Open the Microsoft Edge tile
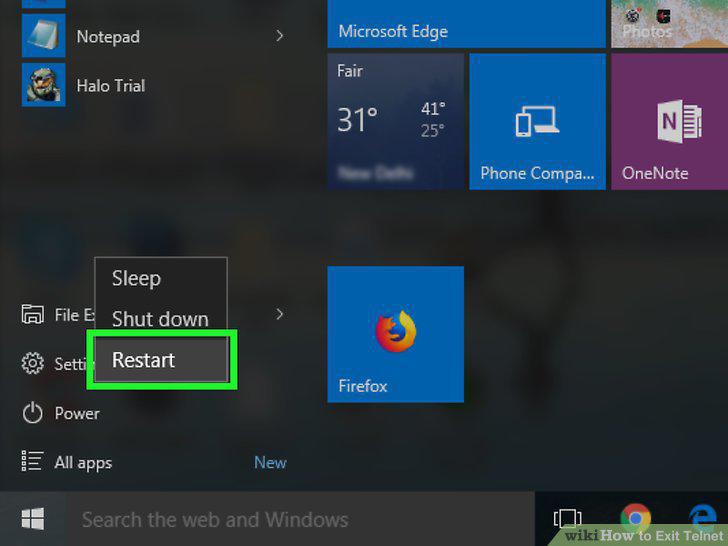The height and width of the screenshot is (546, 728). click(467, 24)
